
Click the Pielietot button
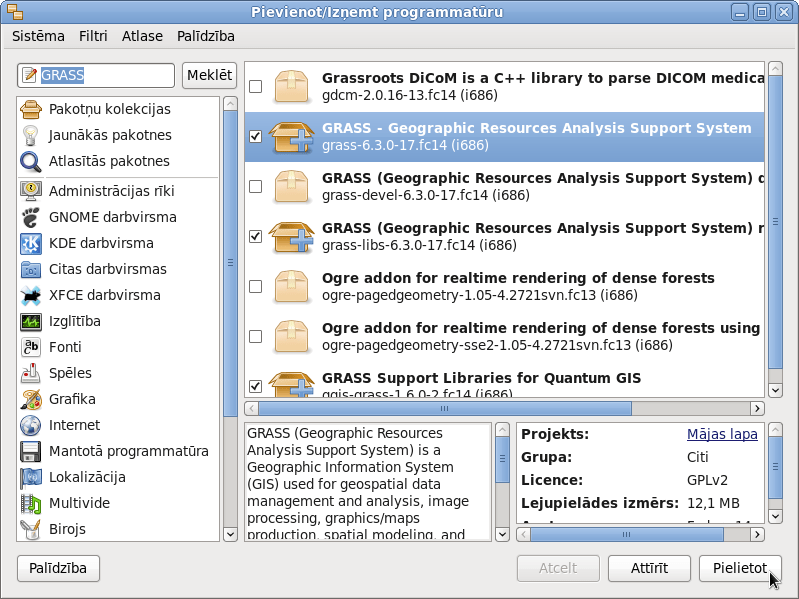(x=740, y=568)
